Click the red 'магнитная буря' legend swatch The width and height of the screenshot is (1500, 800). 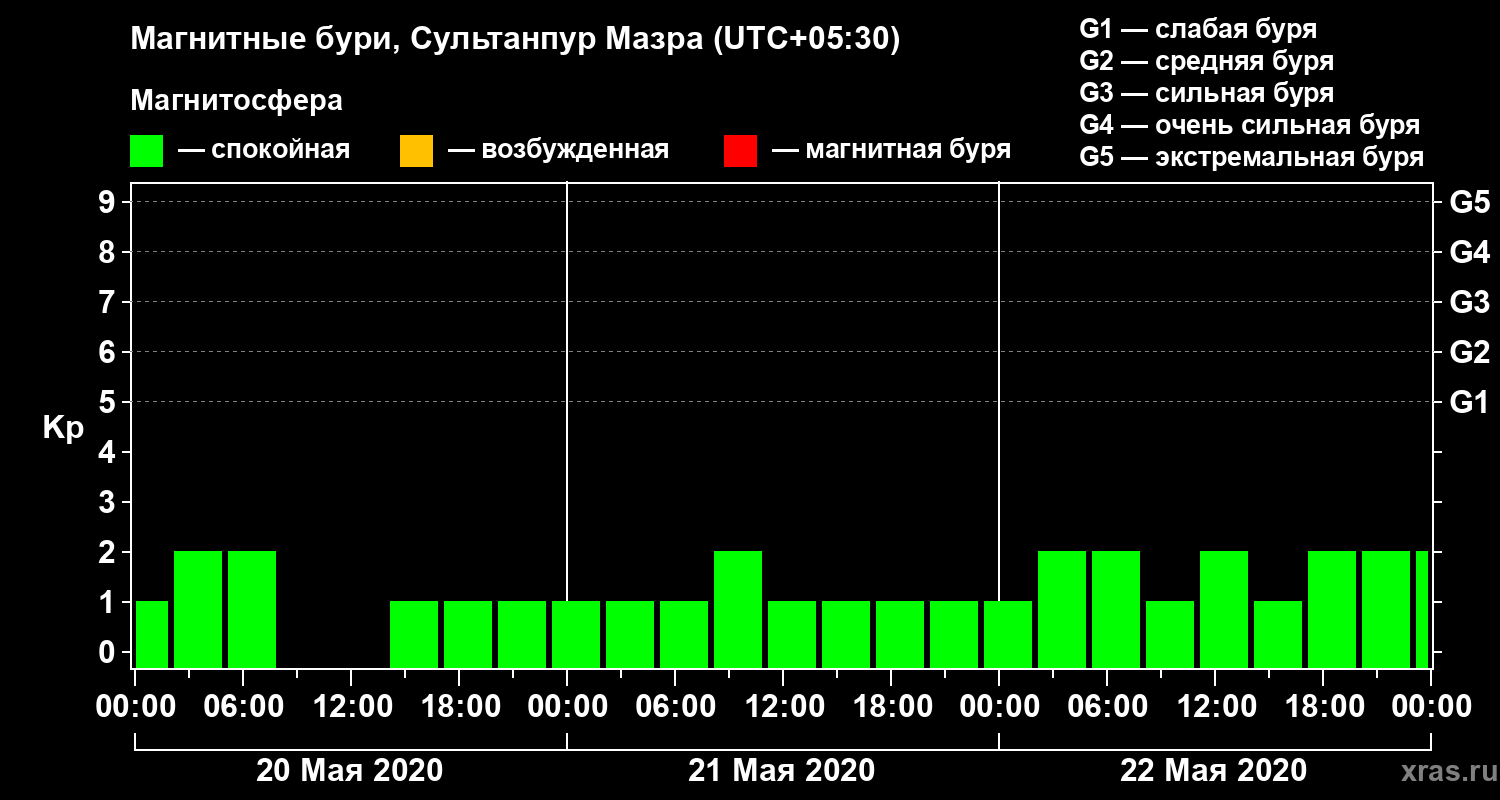pyautogui.click(x=740, y=150)
